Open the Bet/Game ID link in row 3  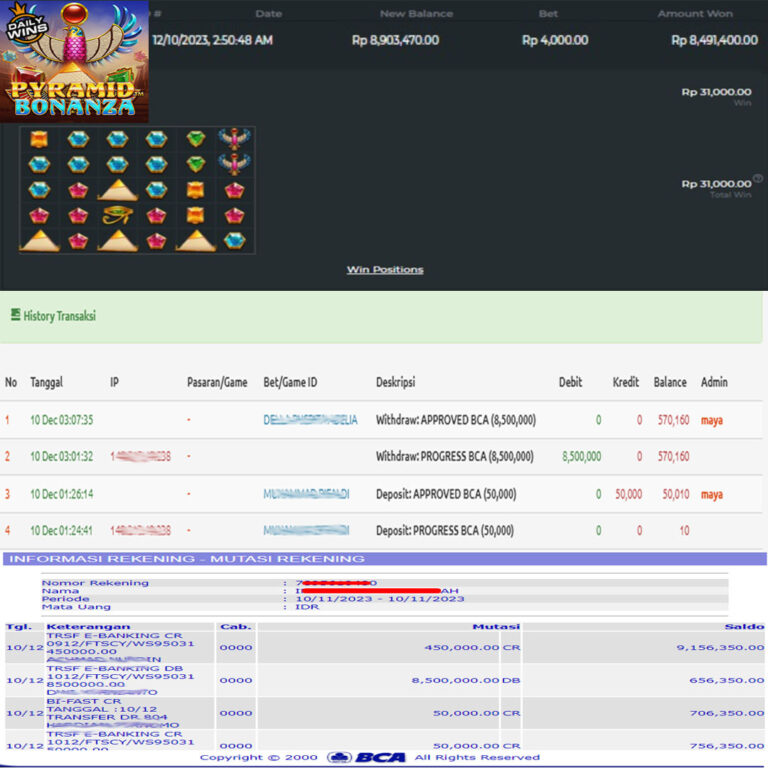point(306,494)
